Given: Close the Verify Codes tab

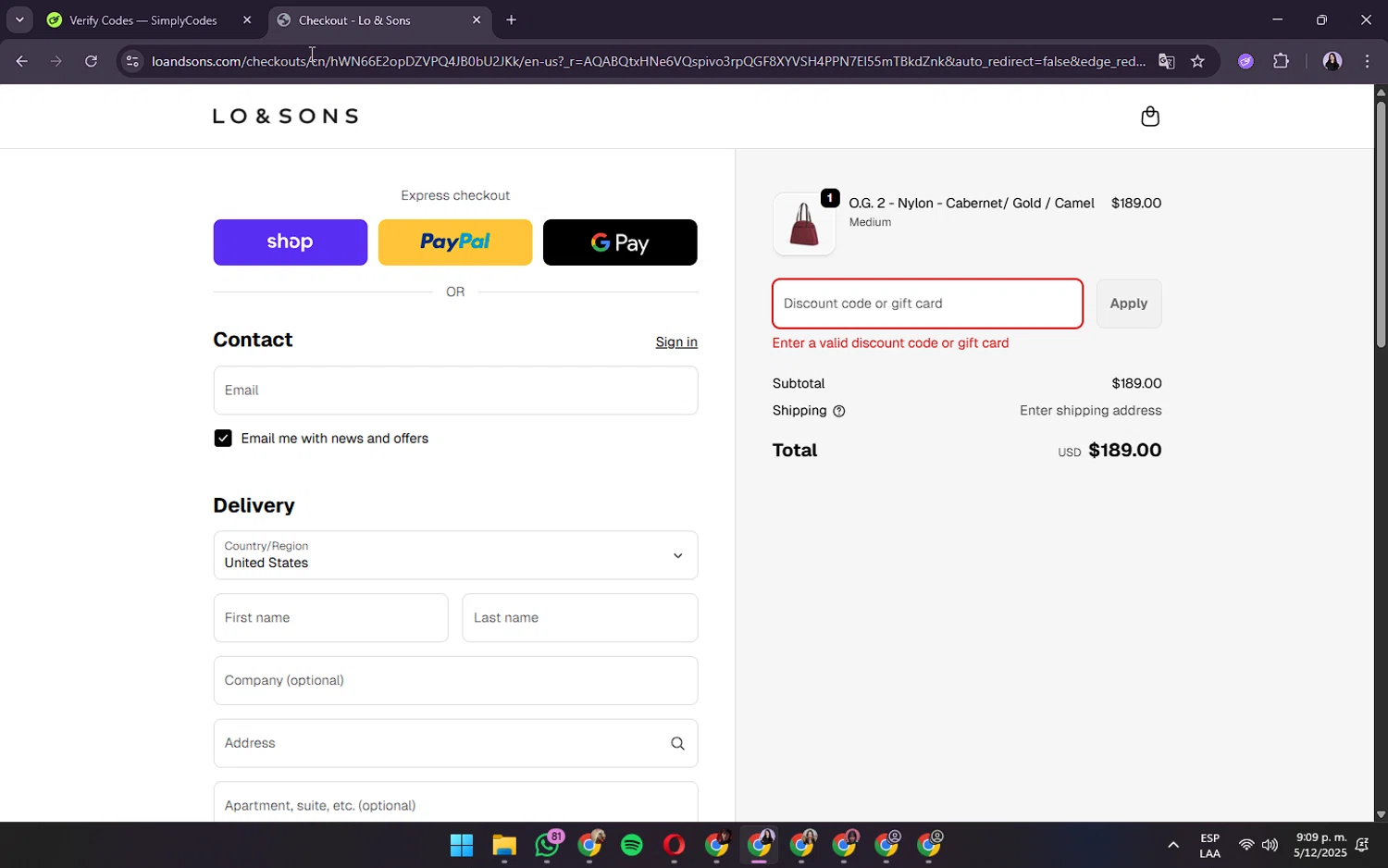Looking at the screenshot, I should [247, 20].
